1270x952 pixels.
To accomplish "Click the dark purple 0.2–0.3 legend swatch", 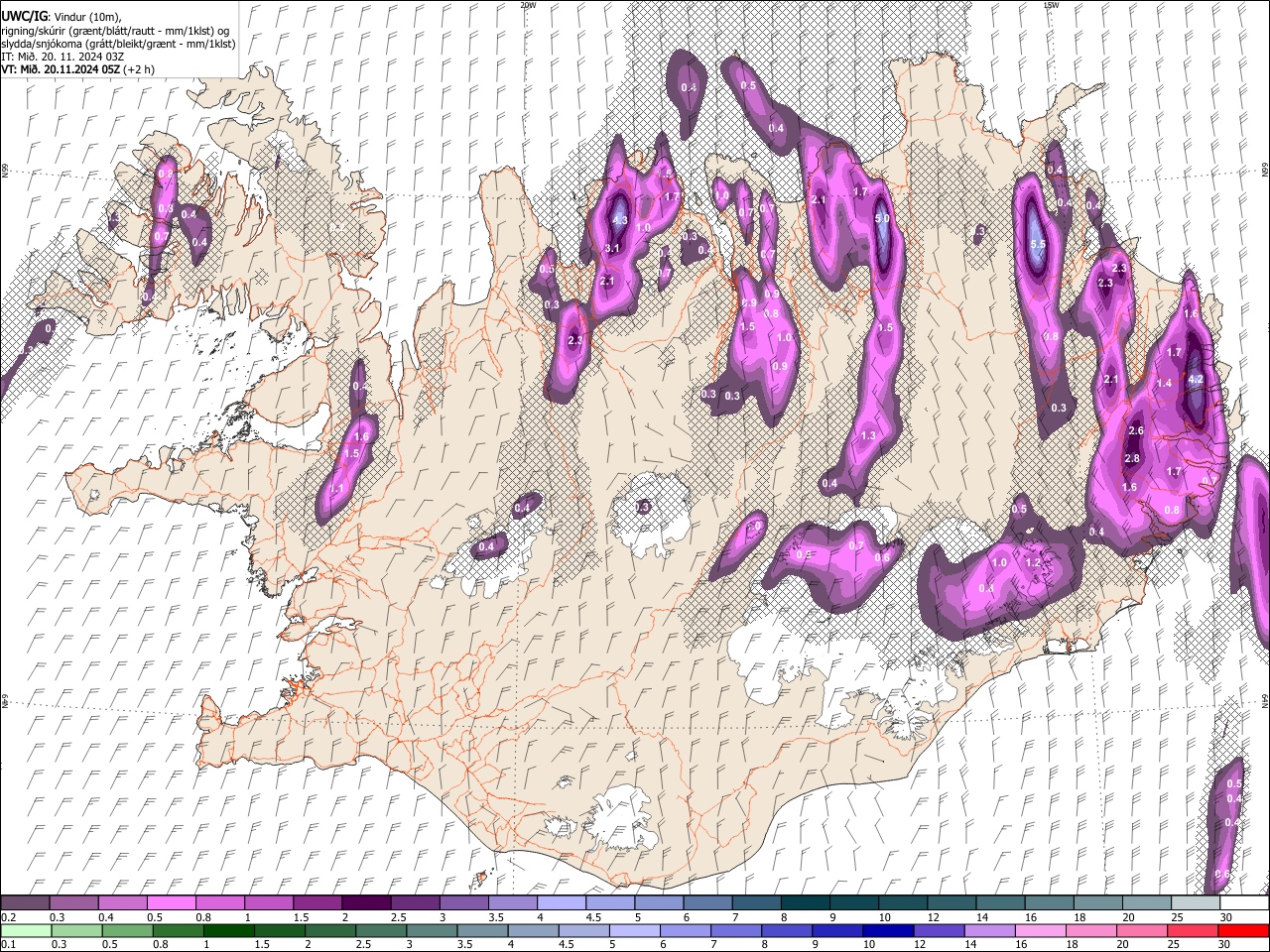I will pyautogui.click(x=25, y=903).
